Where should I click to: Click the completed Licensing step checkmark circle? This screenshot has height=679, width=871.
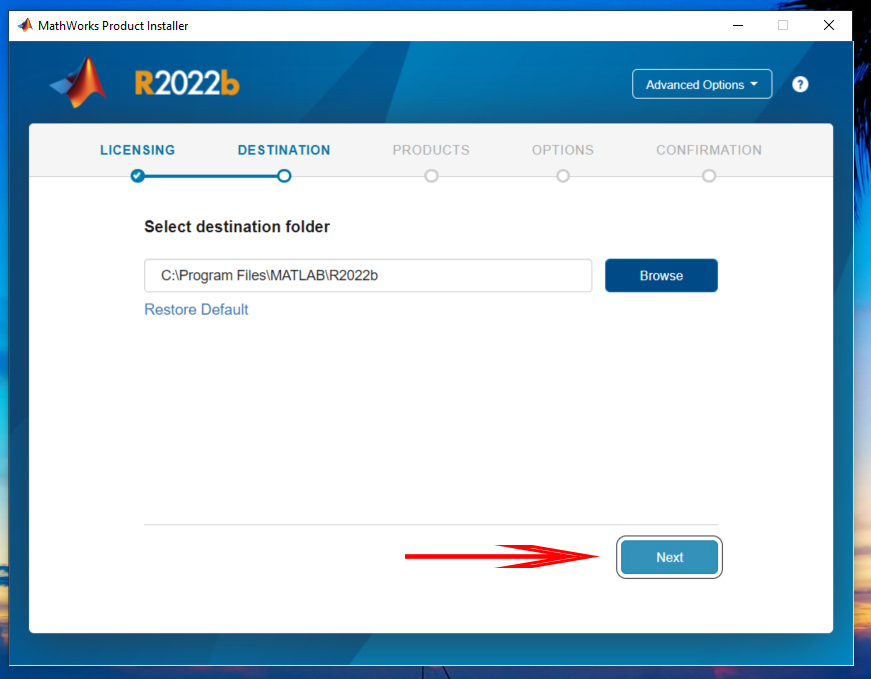[137, 176]
